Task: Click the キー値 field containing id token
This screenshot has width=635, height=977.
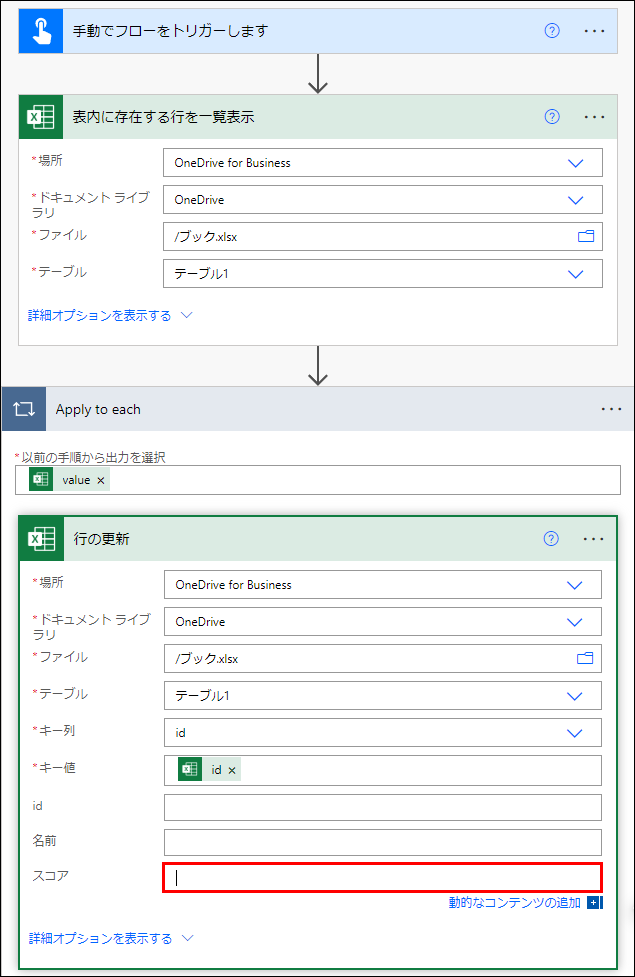Action: (383, 771)
